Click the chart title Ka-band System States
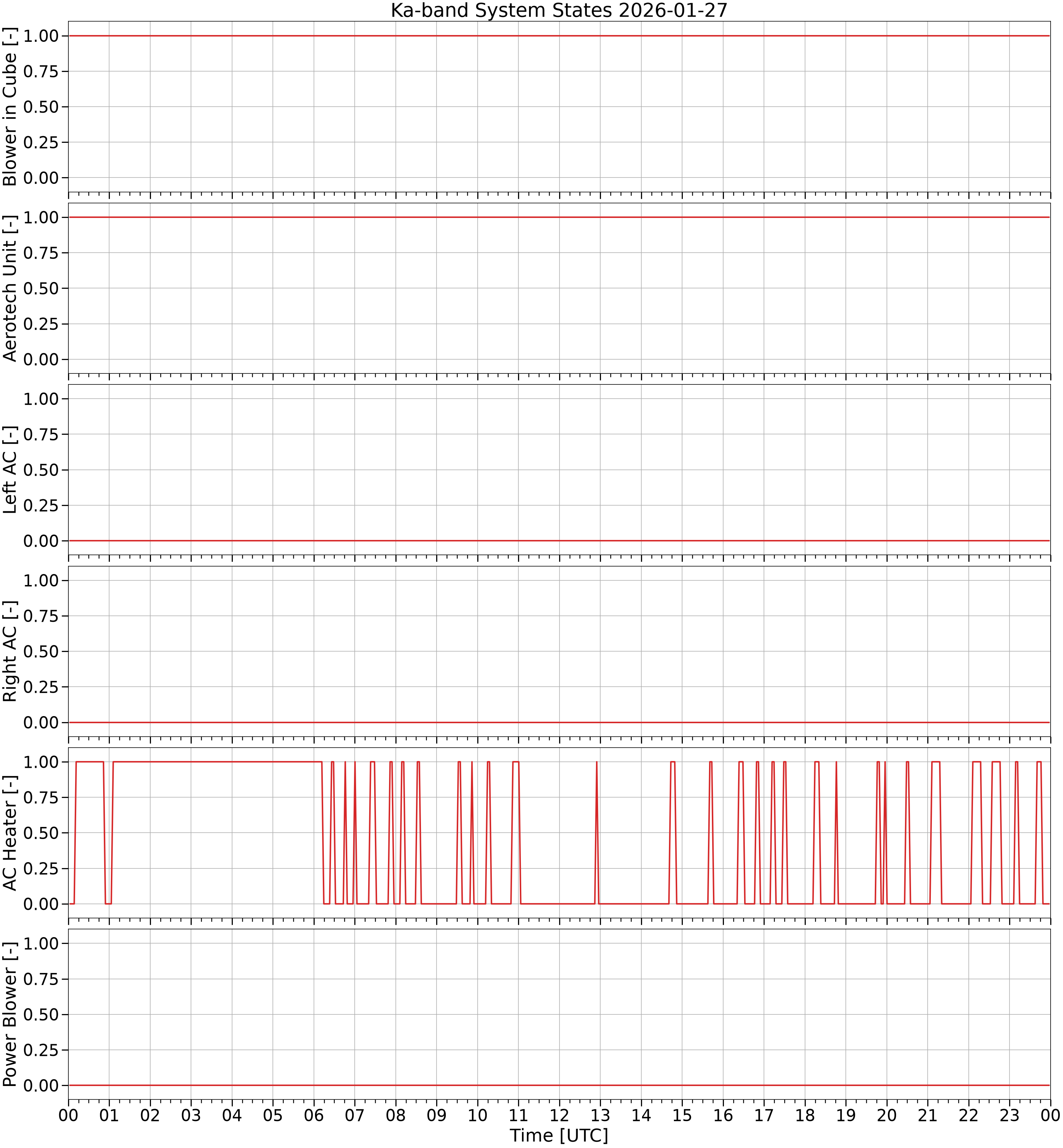Viewport: 1063px width, 1148px height. pos(559,10)
